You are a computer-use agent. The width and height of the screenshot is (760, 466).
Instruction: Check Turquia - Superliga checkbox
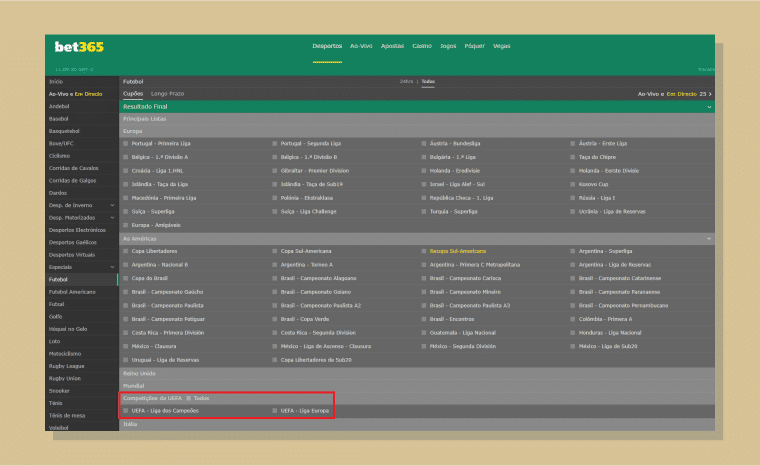tap(424, 211)
